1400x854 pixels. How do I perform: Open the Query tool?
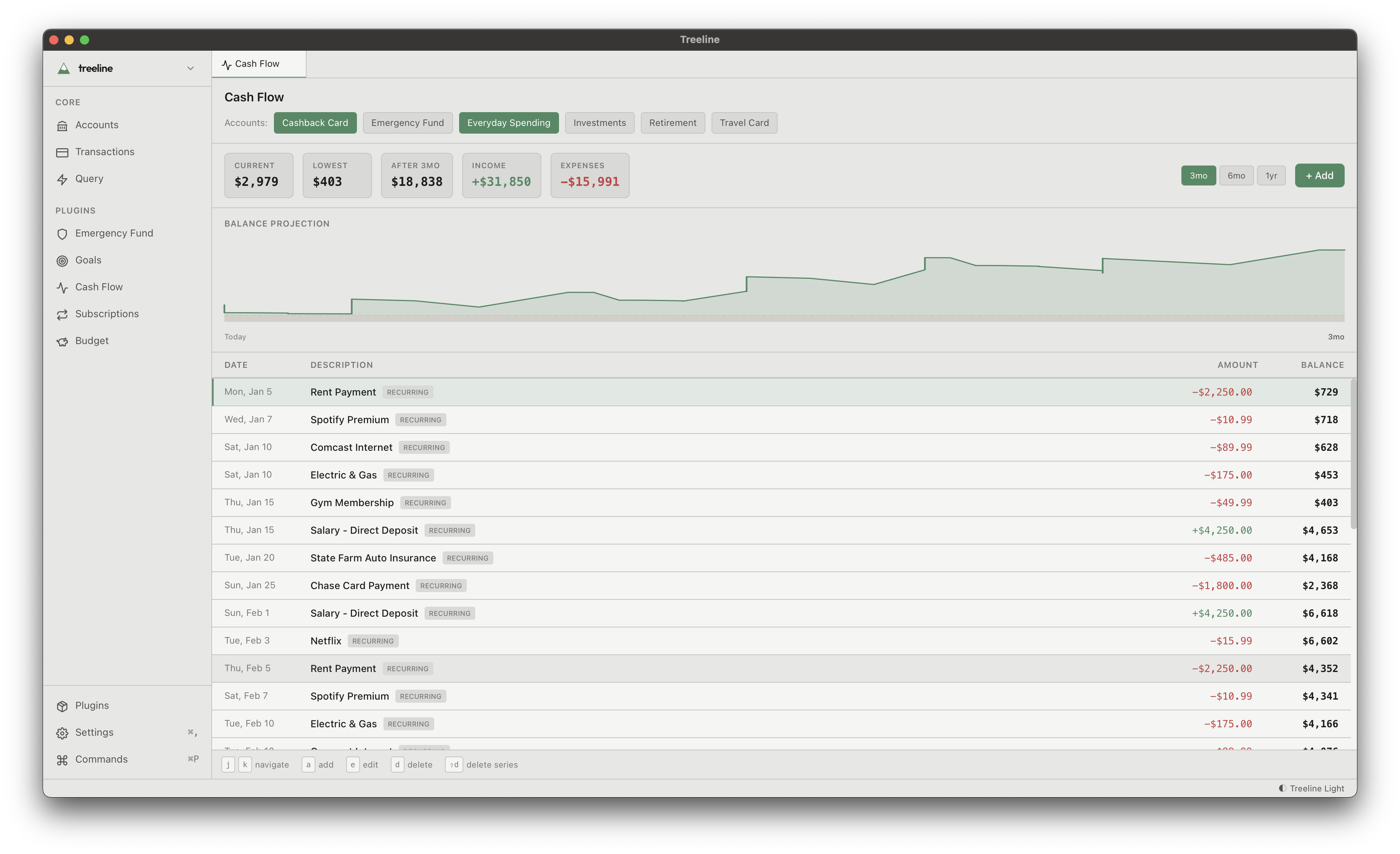click(89, 178)
